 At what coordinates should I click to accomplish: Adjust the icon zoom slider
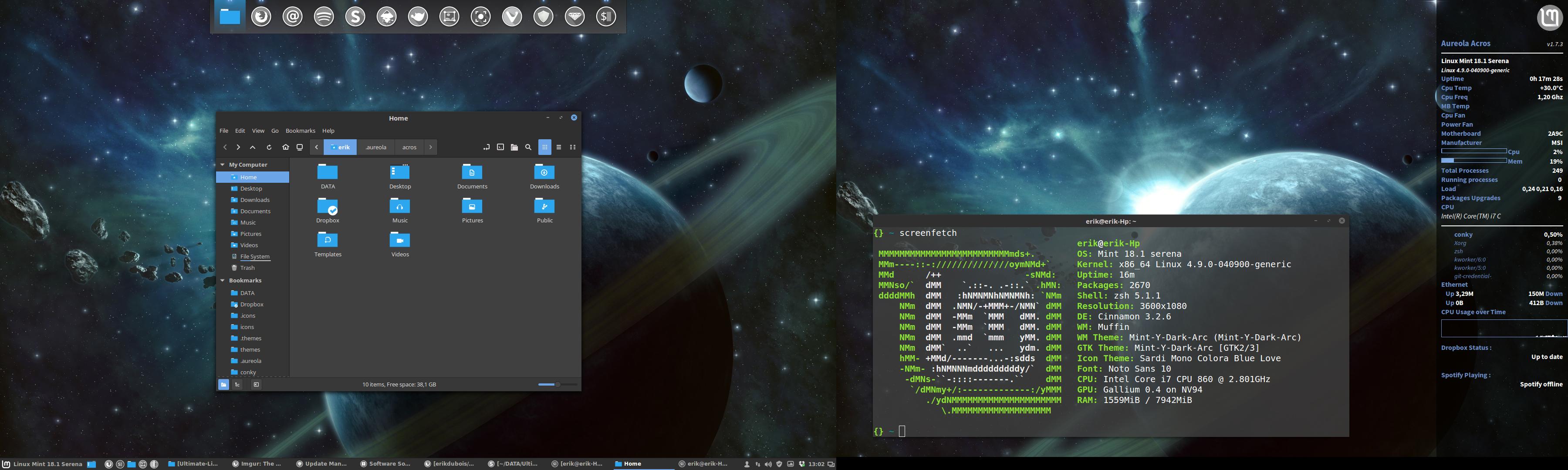point(558,384)
